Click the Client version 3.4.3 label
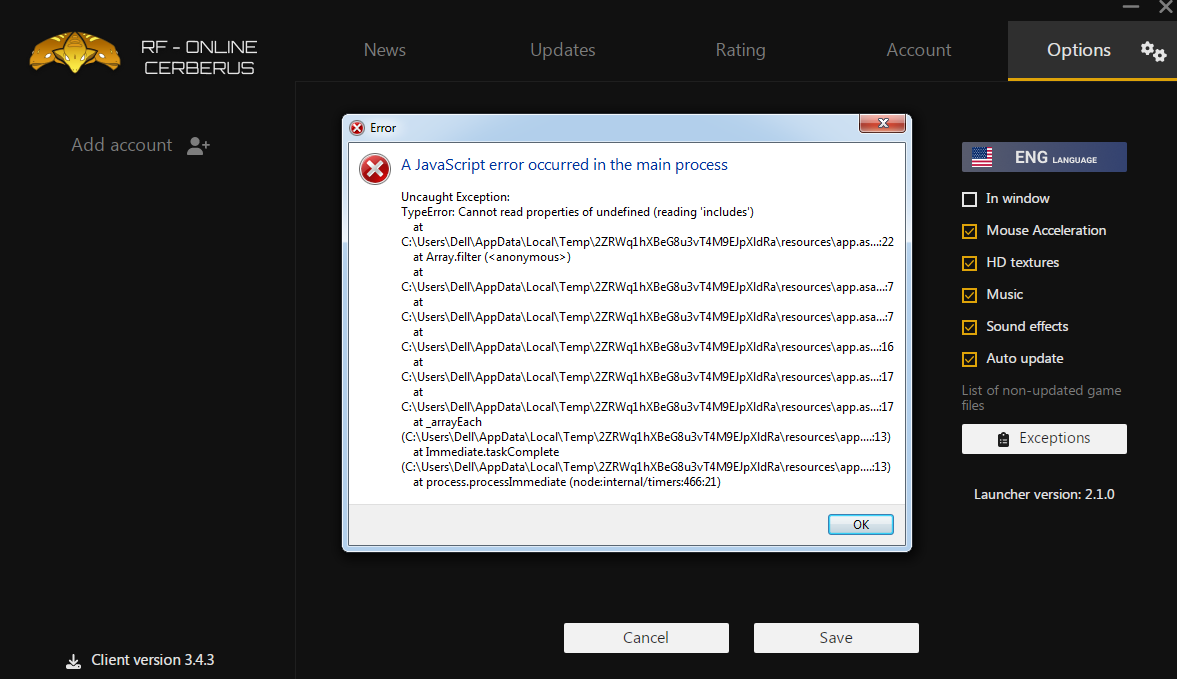Viewport: 1177px width, 679px height. 152,660
